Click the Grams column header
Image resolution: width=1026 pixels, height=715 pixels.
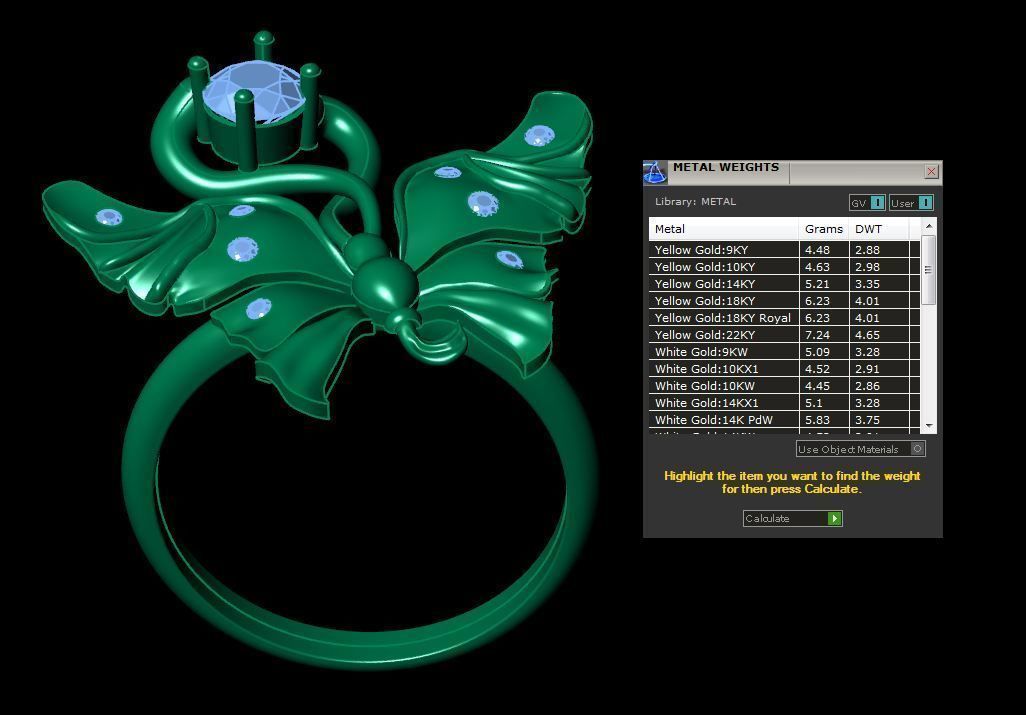coord(824,229)
